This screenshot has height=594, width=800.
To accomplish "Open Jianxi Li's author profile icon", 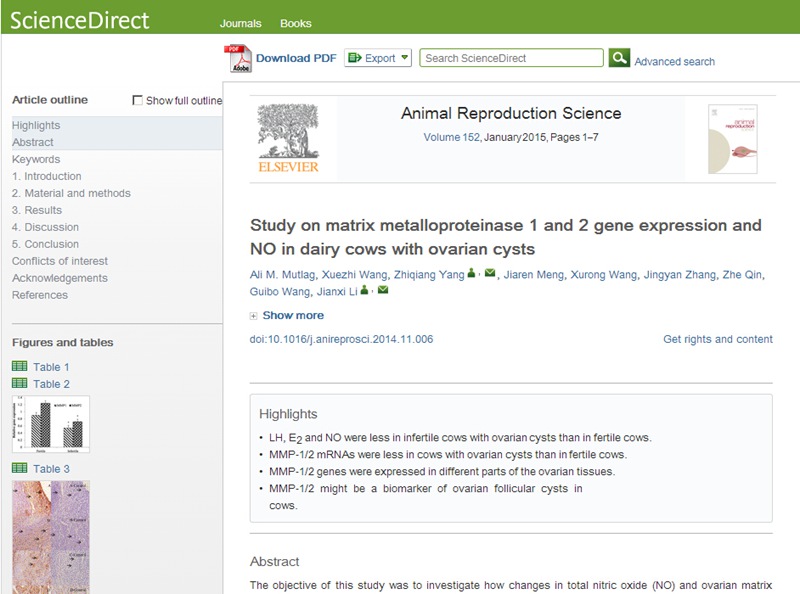I will pyautogui.click(x=364, y=290).
